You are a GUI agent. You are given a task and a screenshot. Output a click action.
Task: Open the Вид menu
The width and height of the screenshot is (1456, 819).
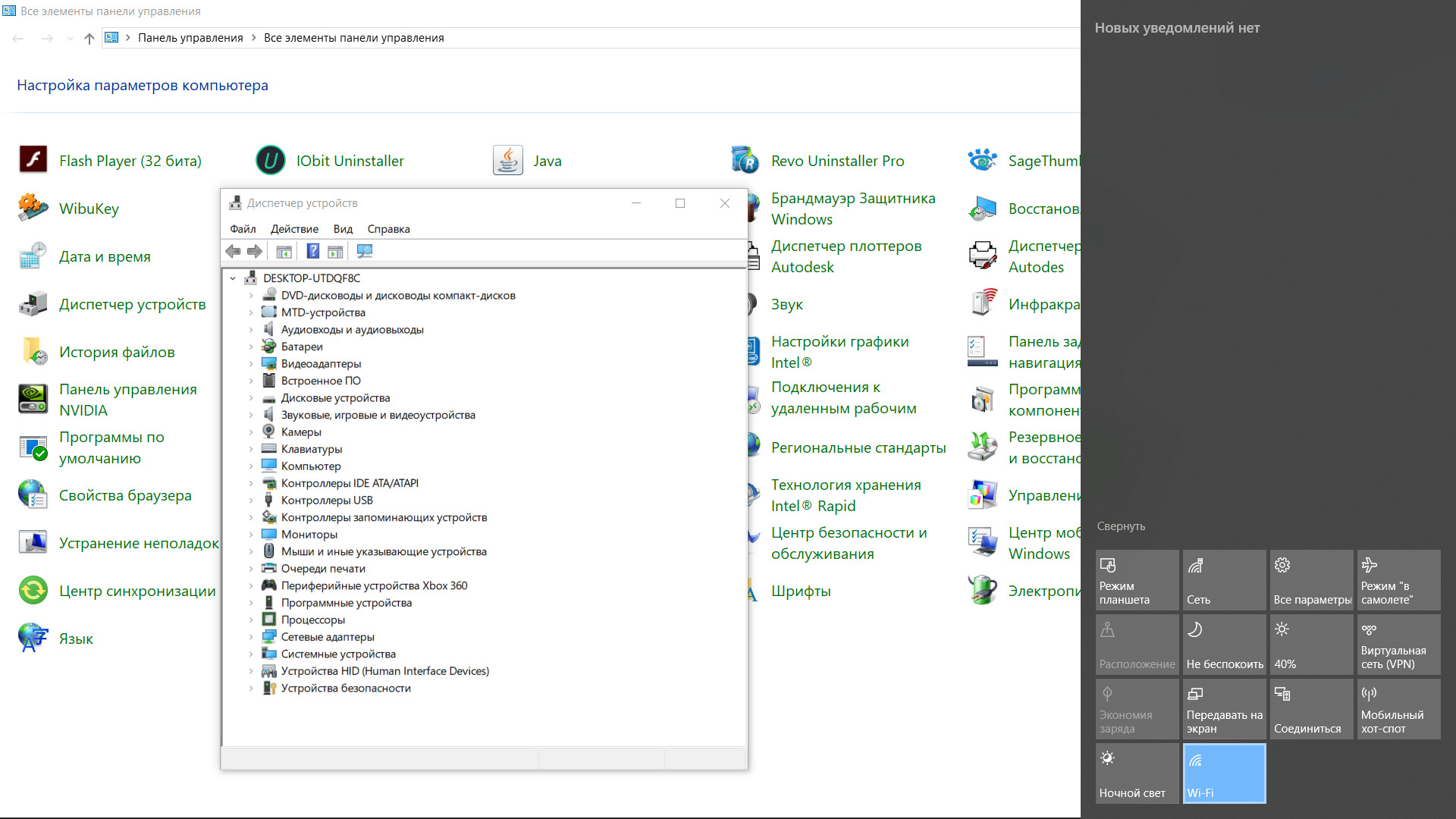click(x=343, y=229)
